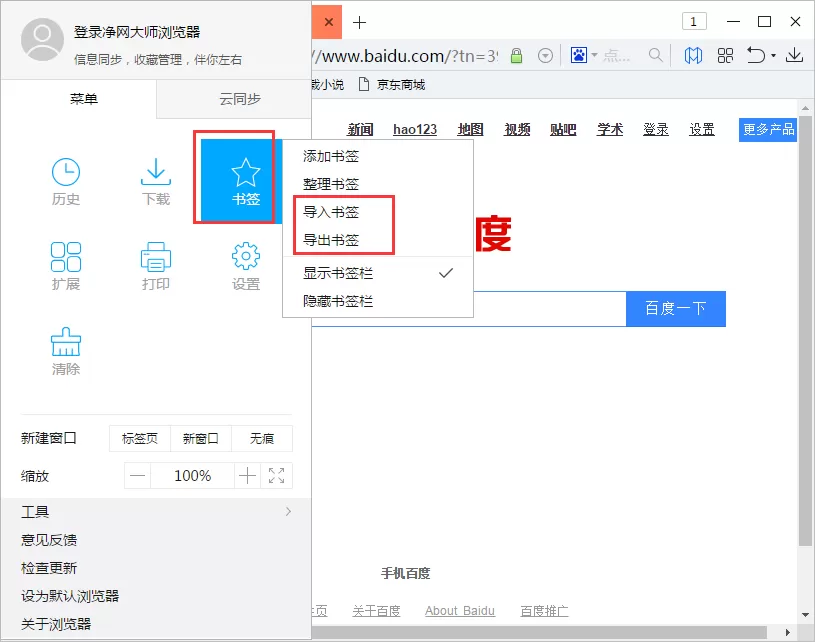
Task: Click the 更多产品 button
Action: click(768, 129)
